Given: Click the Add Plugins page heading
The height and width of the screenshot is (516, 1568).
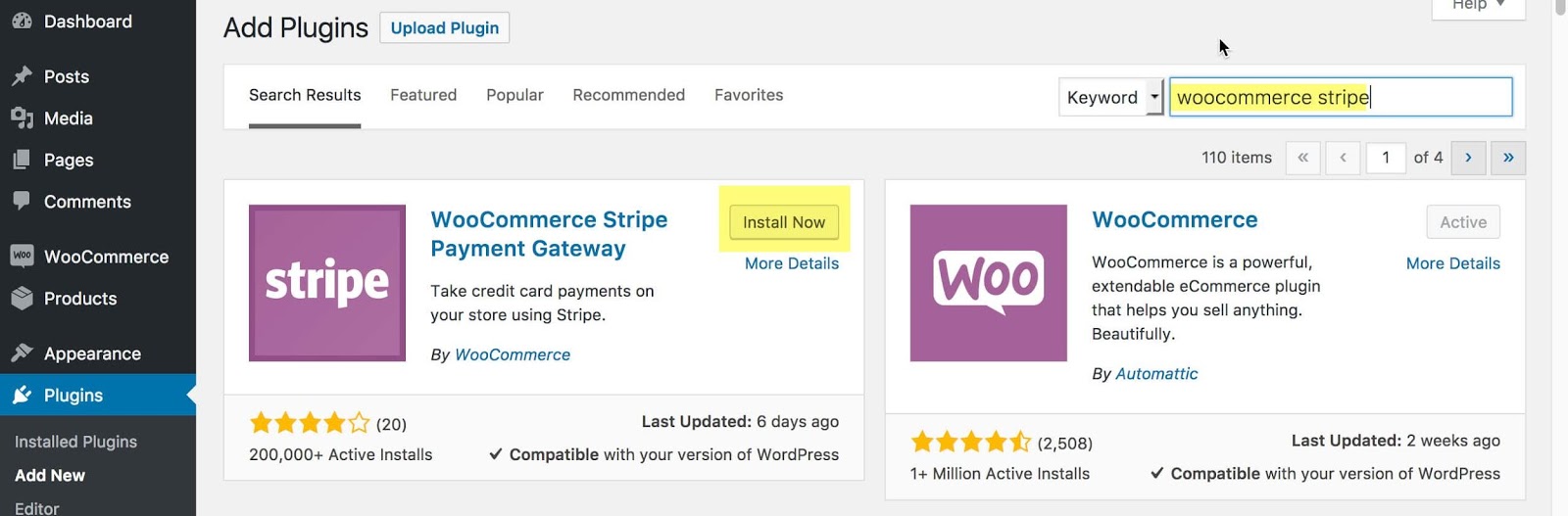Looking at the screenshot, I should (x=296, y=27).
